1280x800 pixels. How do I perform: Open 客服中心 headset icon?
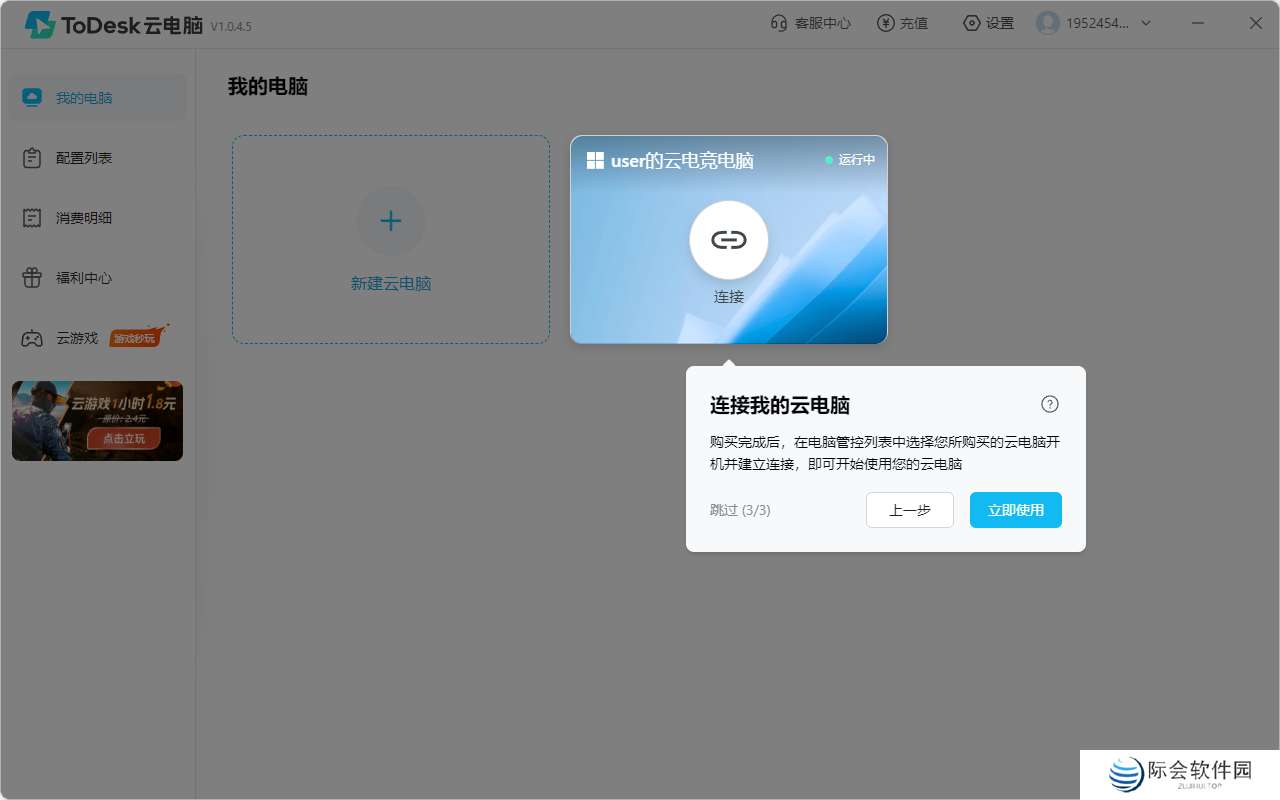click(779, 24)
